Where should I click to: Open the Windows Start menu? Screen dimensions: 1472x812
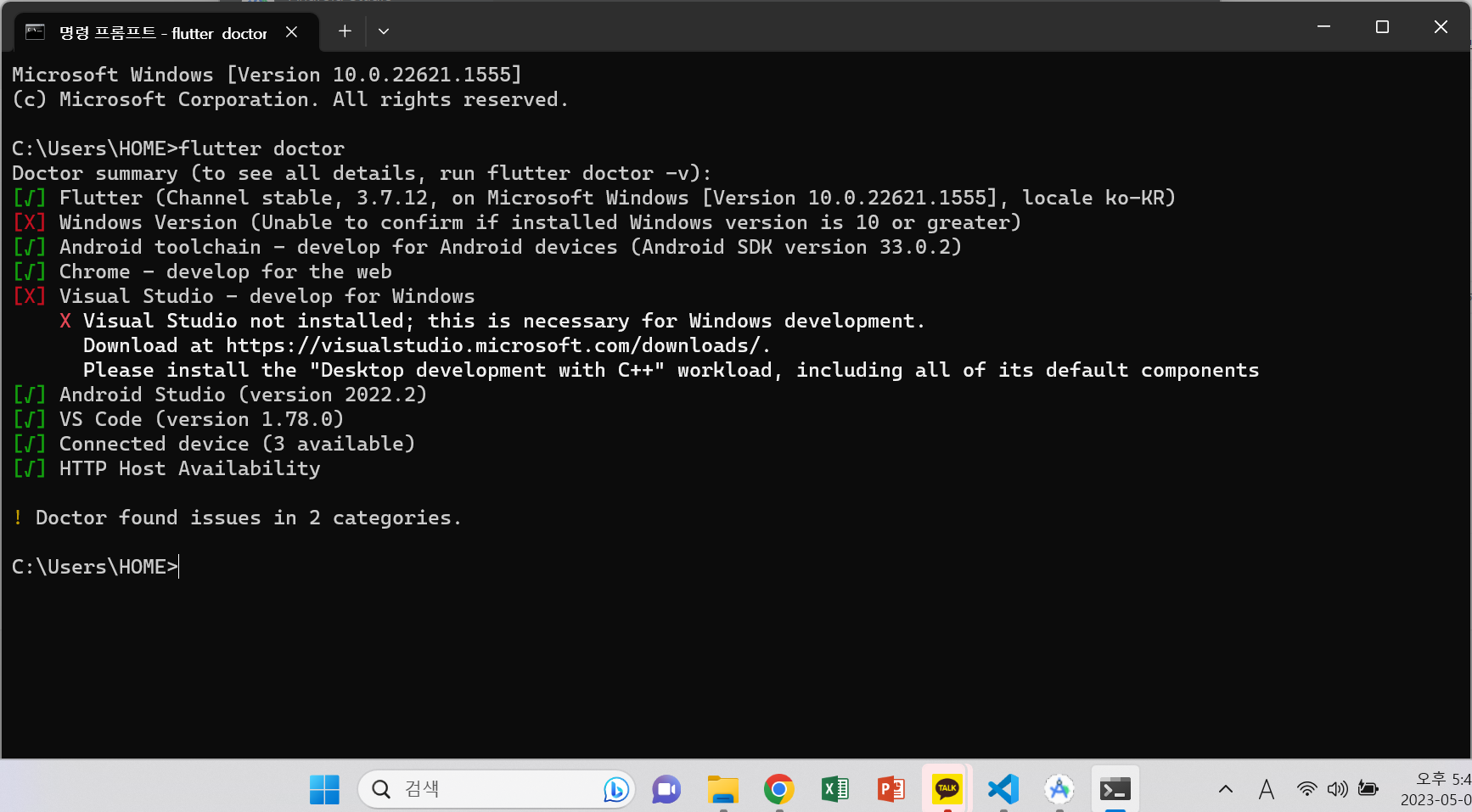pyautogui.click(x=324, y=789)
